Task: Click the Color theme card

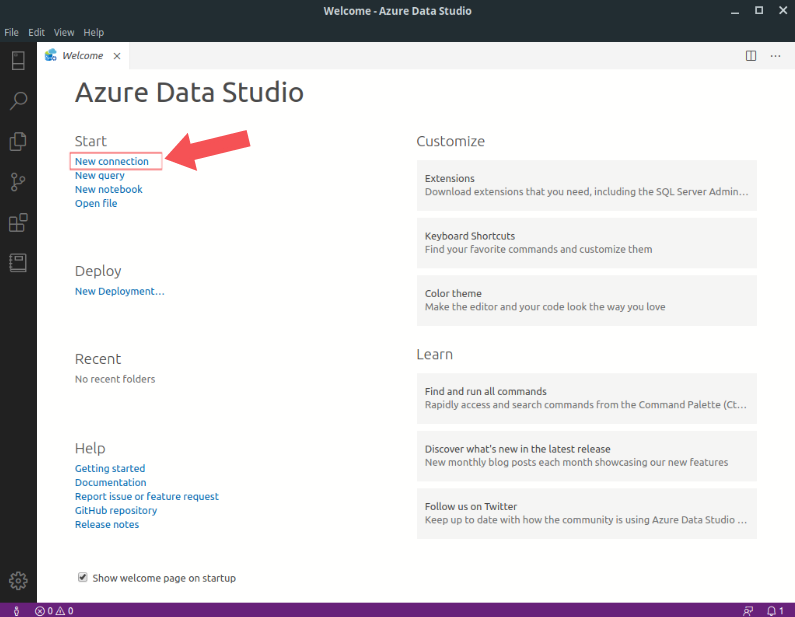Action: click(x=587, y=300)
